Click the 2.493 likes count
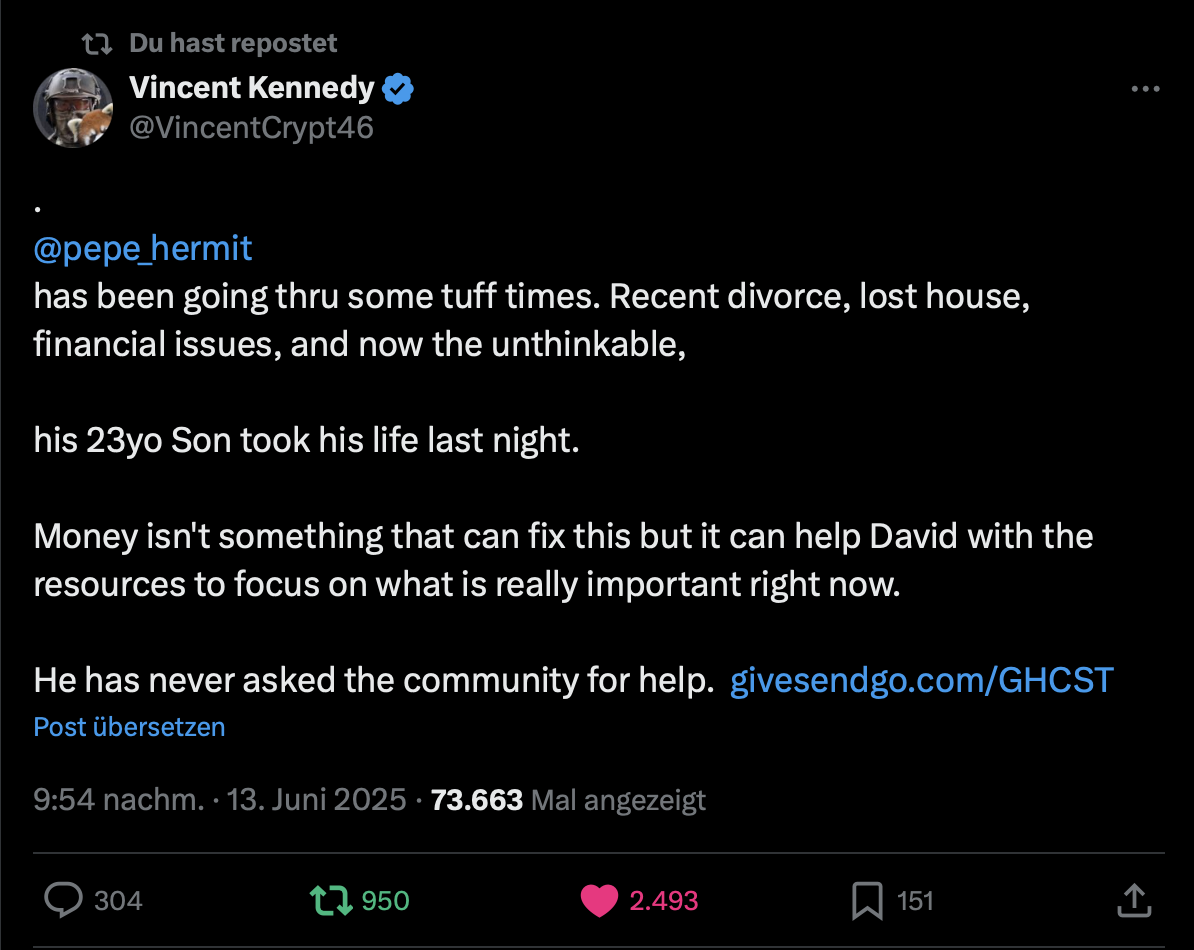Screen dimensions: 1194x950 click(x=663, y=901)
